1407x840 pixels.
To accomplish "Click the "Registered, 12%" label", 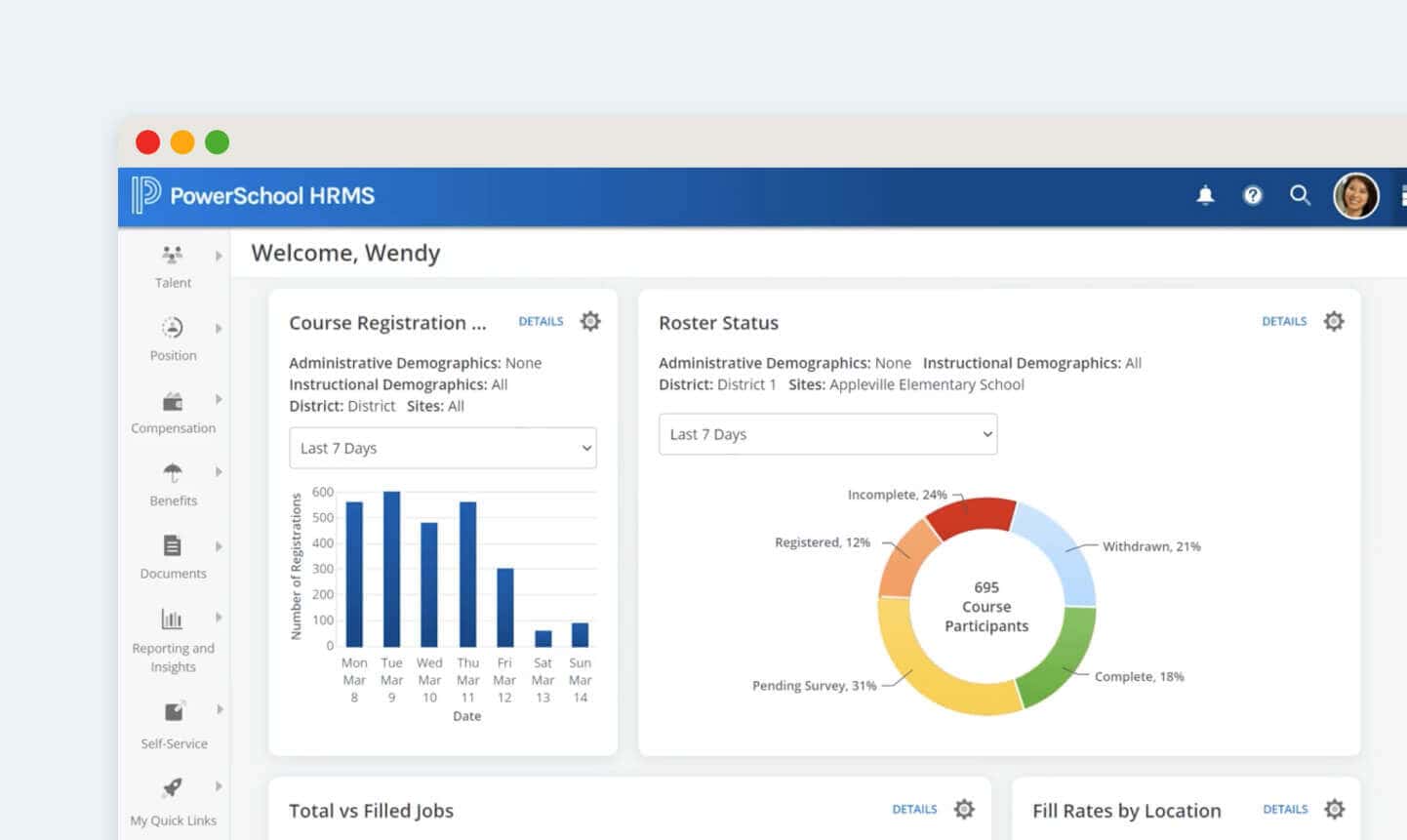I will coord(823,542).
